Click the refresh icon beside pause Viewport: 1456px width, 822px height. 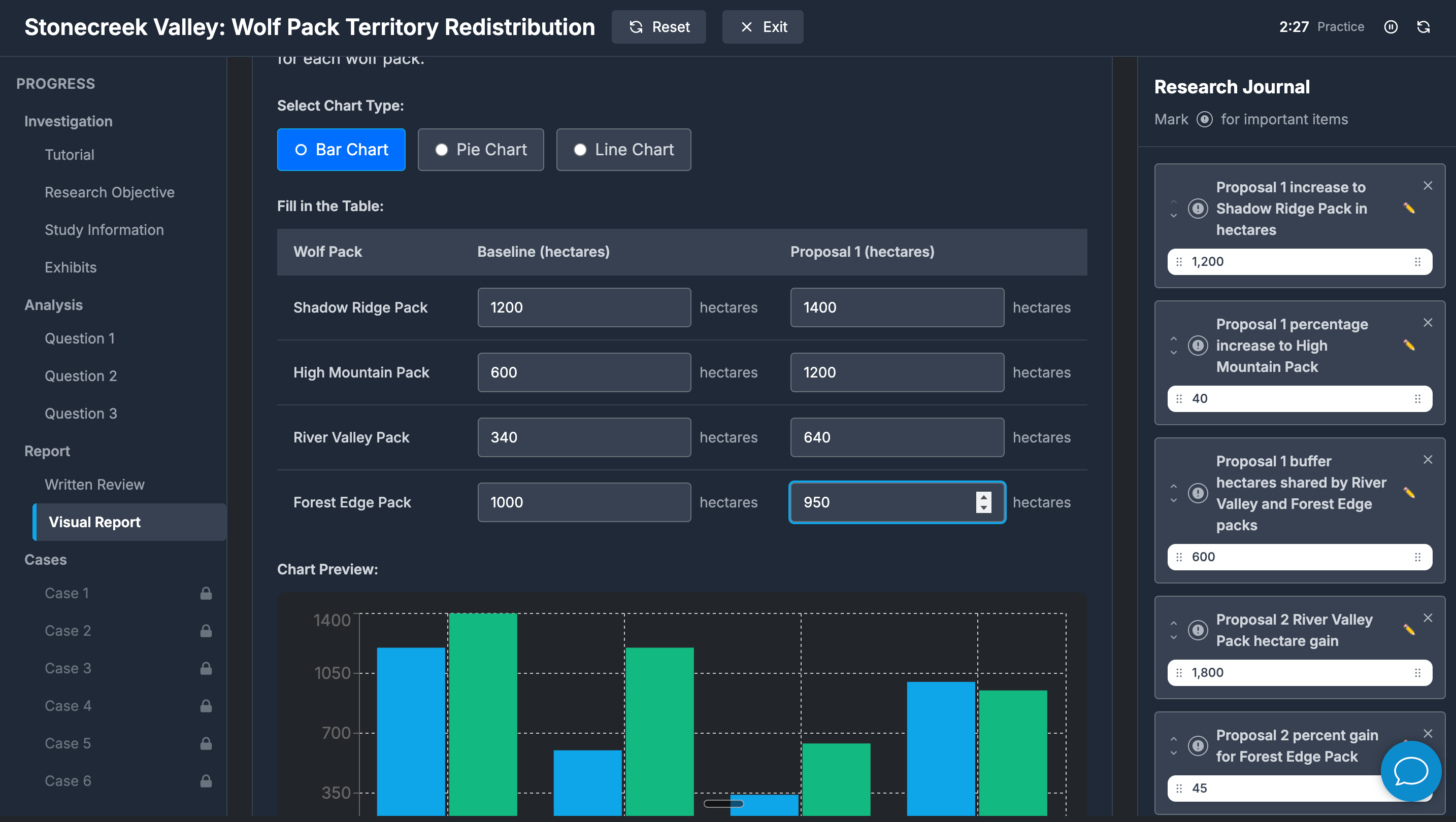1423,26
